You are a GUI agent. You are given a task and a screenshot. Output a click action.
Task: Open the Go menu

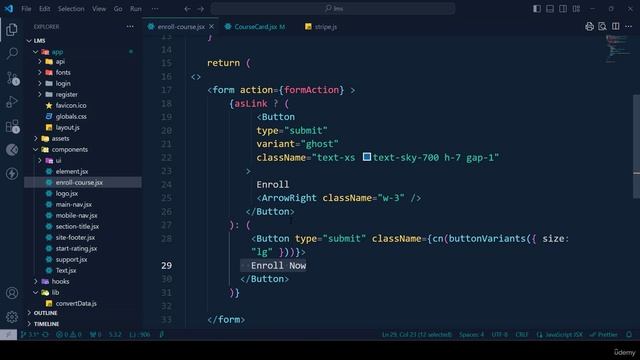[118, 9]
